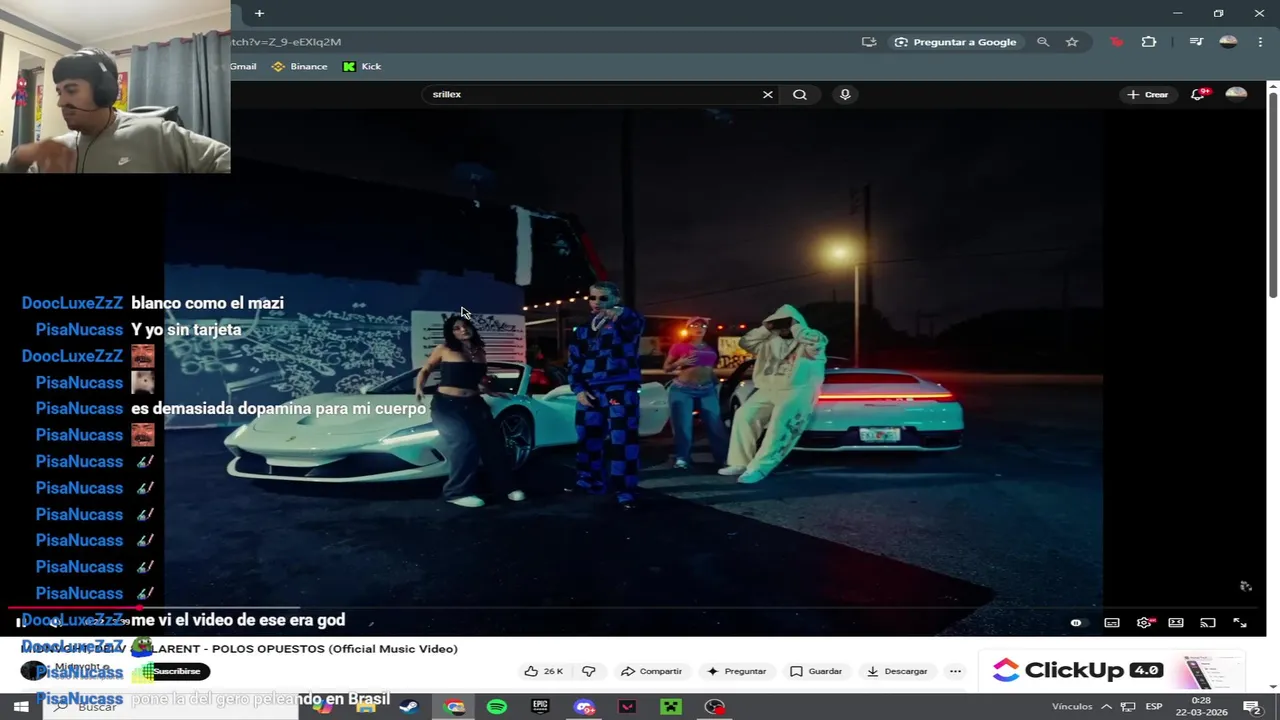
Task: Open the YouTube account avatar menu
Action: point(1236,94)
